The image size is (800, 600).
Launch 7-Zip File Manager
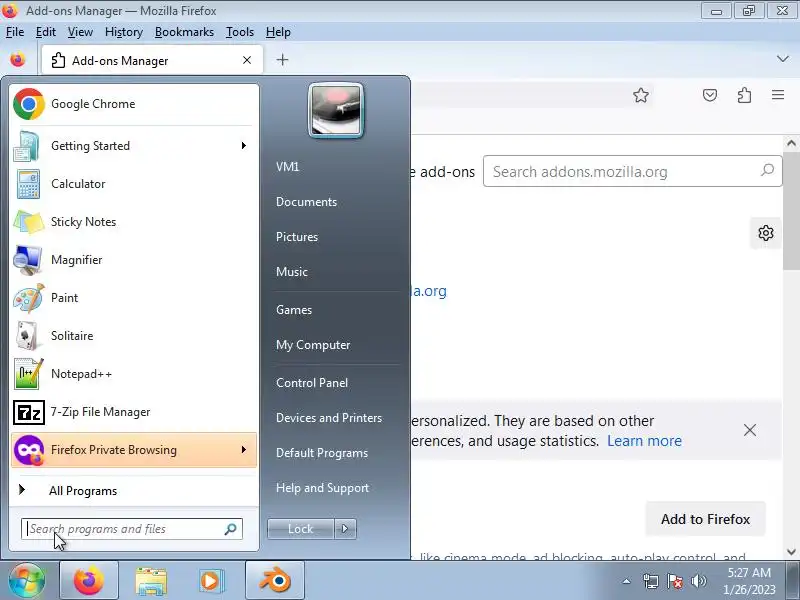tap(134, 412)
